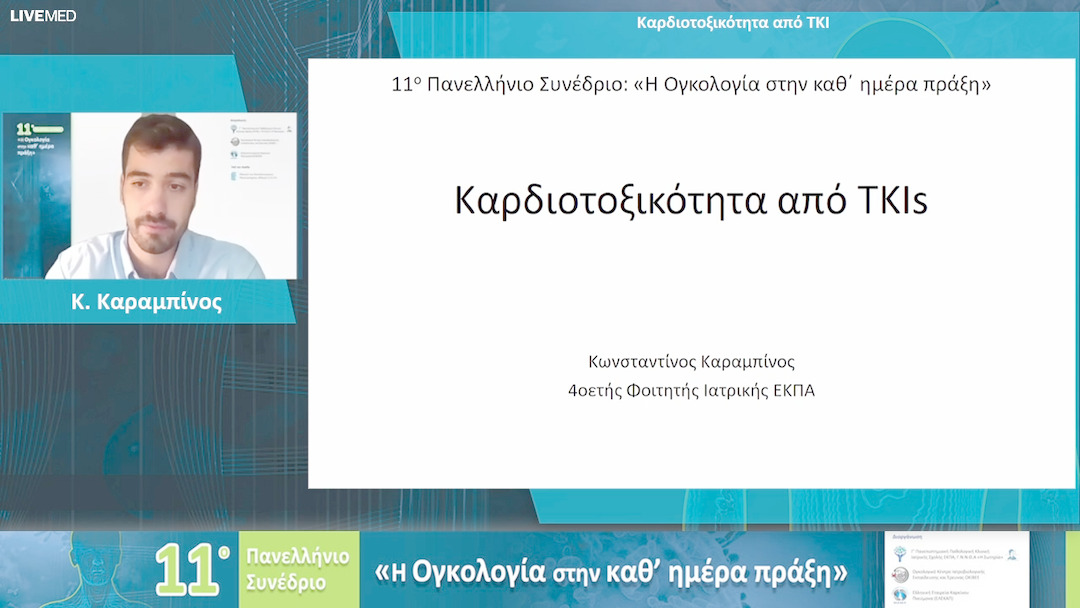Click the Κ. Καραμπίνος name plate
Image resolution: width=1080 pixels, height=608 pixels.
[148, 303]
